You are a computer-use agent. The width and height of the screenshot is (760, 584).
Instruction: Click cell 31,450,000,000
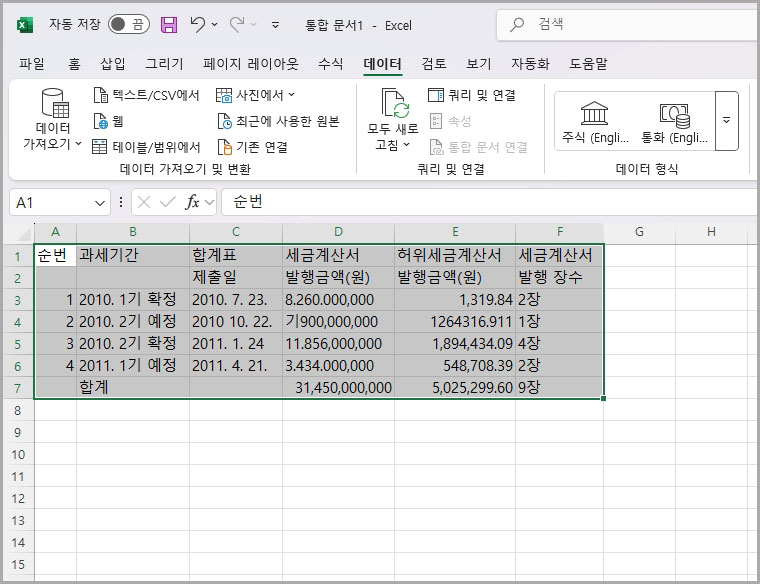(x=338, y=388)
